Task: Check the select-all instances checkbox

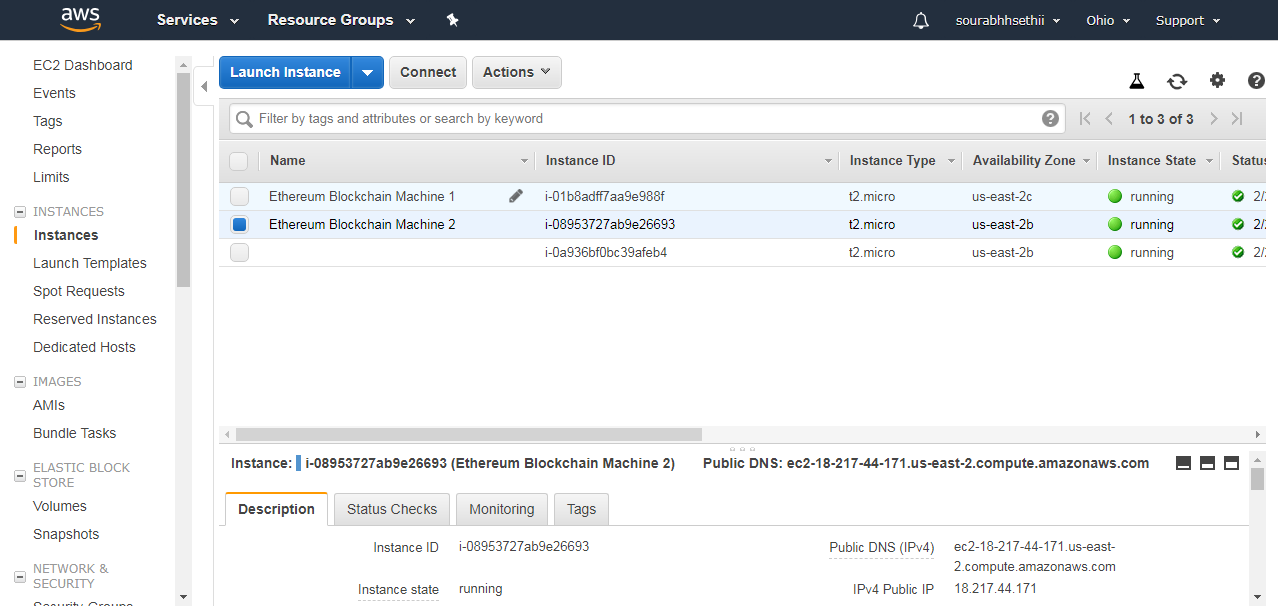Action: (x=239, y=161)
